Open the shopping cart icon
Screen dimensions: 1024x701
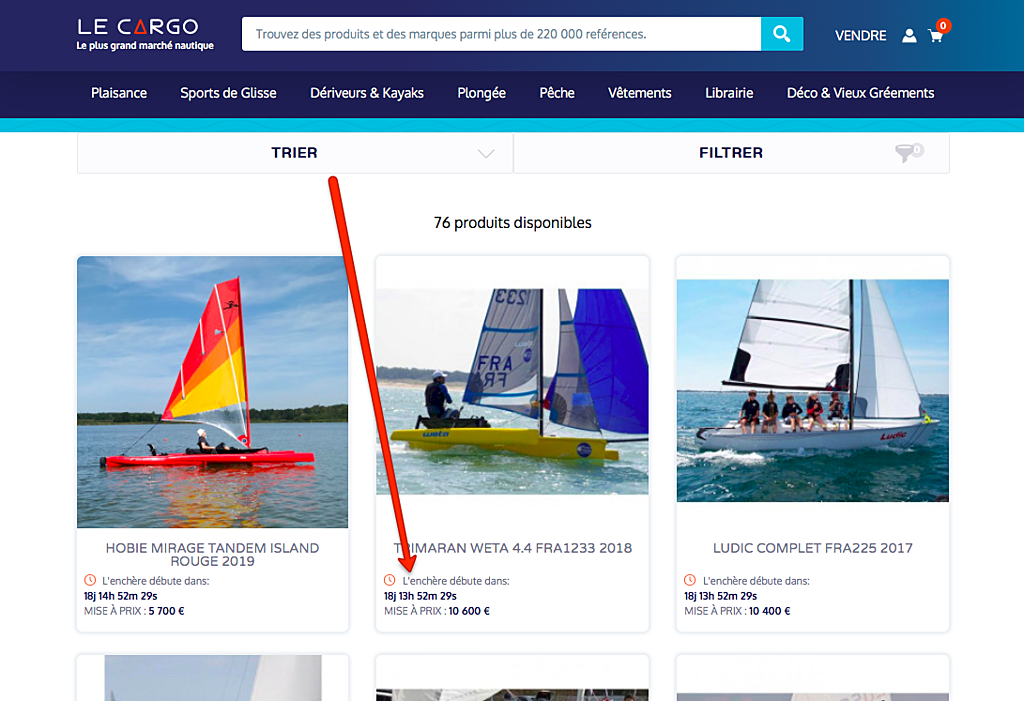[935, 36]
